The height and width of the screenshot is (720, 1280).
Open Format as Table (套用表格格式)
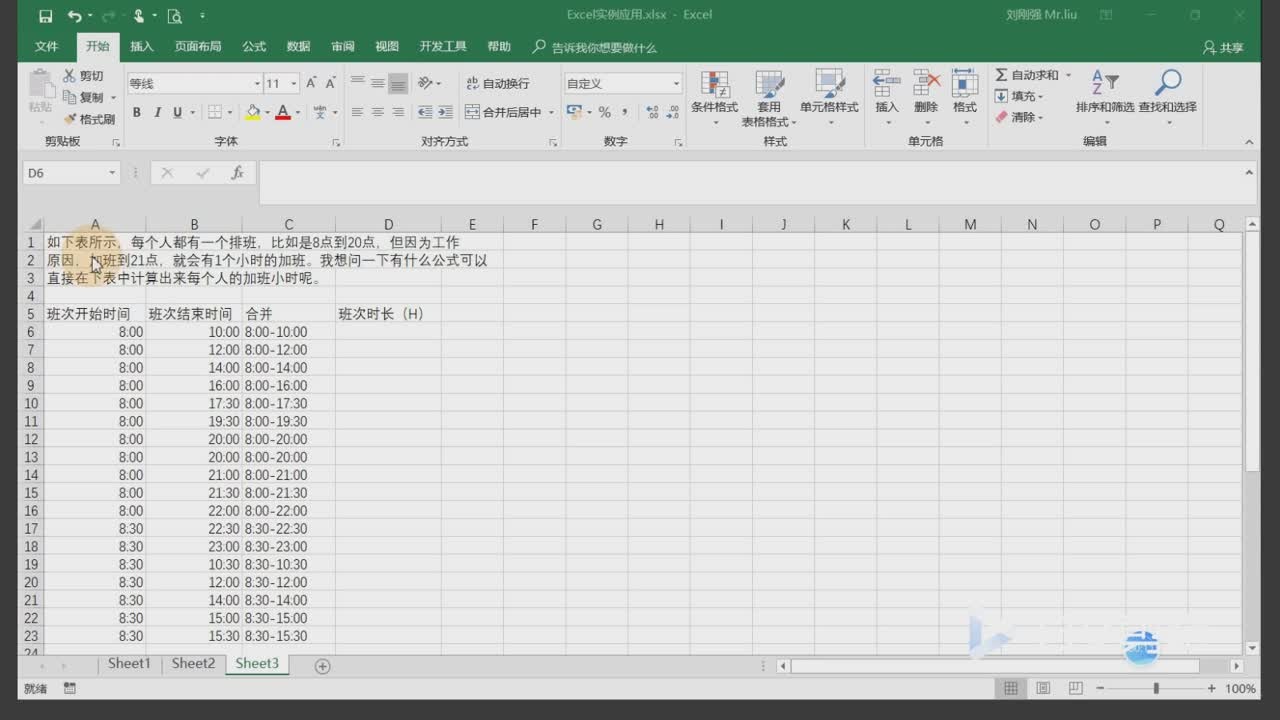[x=769, y=98]
